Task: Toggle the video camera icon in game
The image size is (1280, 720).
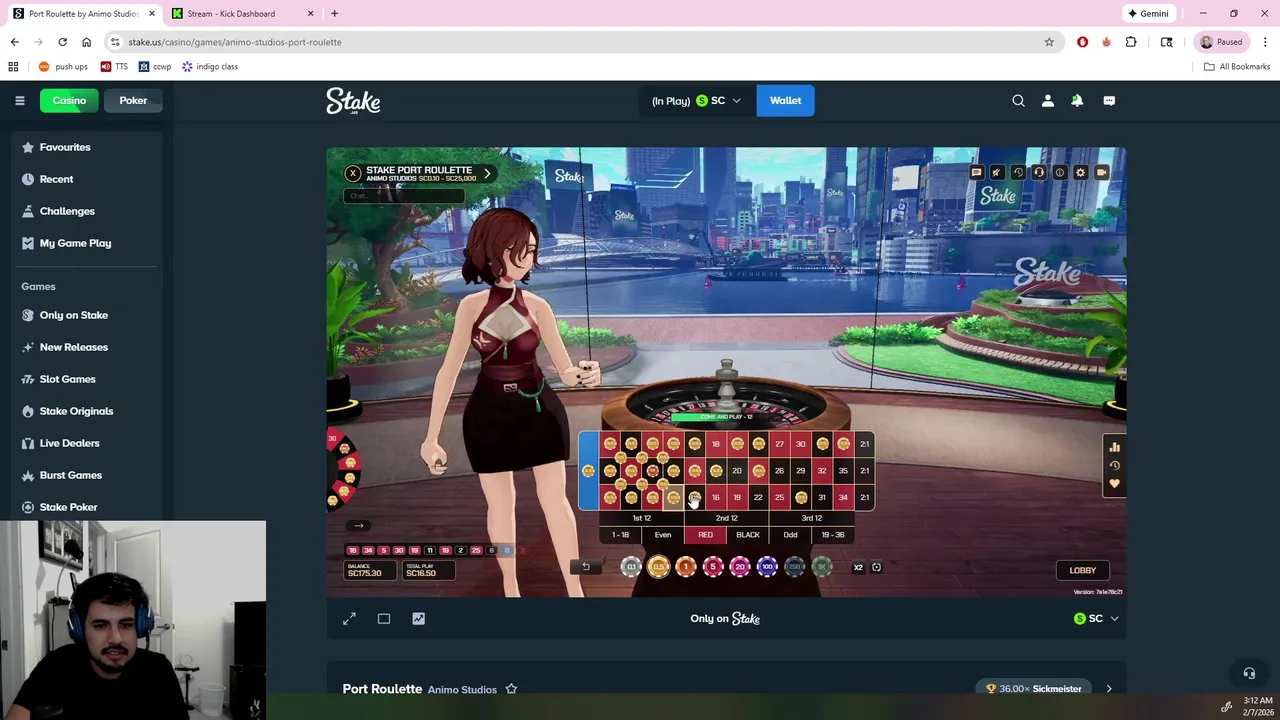Action: click(x=1101, y=172)
